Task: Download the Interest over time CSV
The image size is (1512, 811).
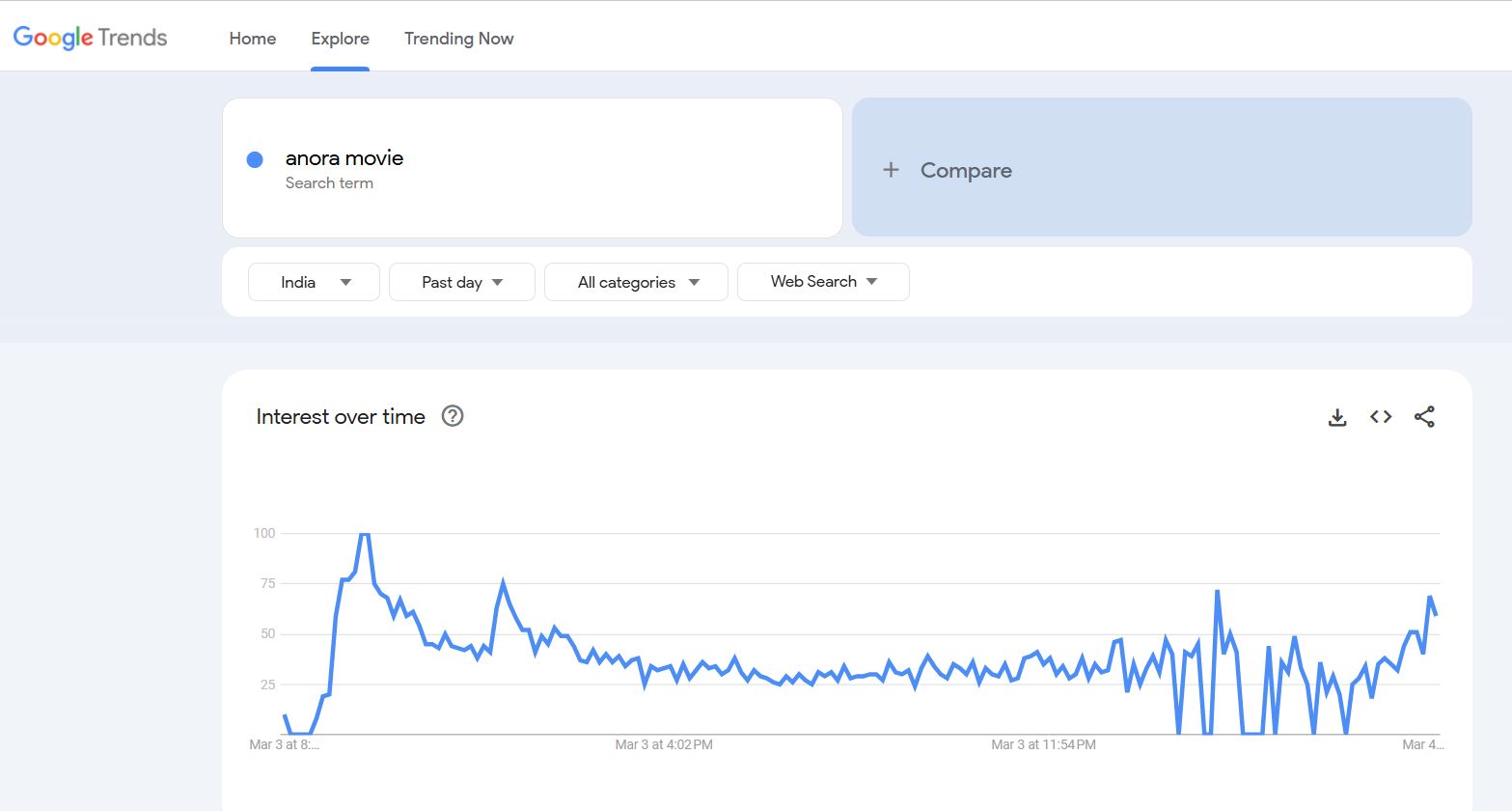Action: (x=1337, y=417)
